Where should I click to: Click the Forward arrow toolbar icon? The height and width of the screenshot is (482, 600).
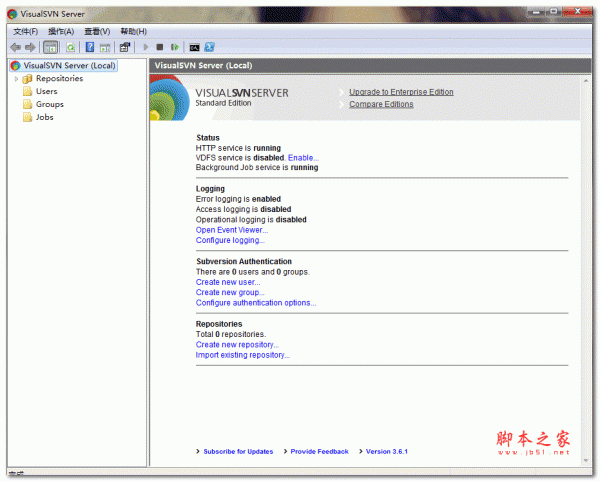coord(30,47)
